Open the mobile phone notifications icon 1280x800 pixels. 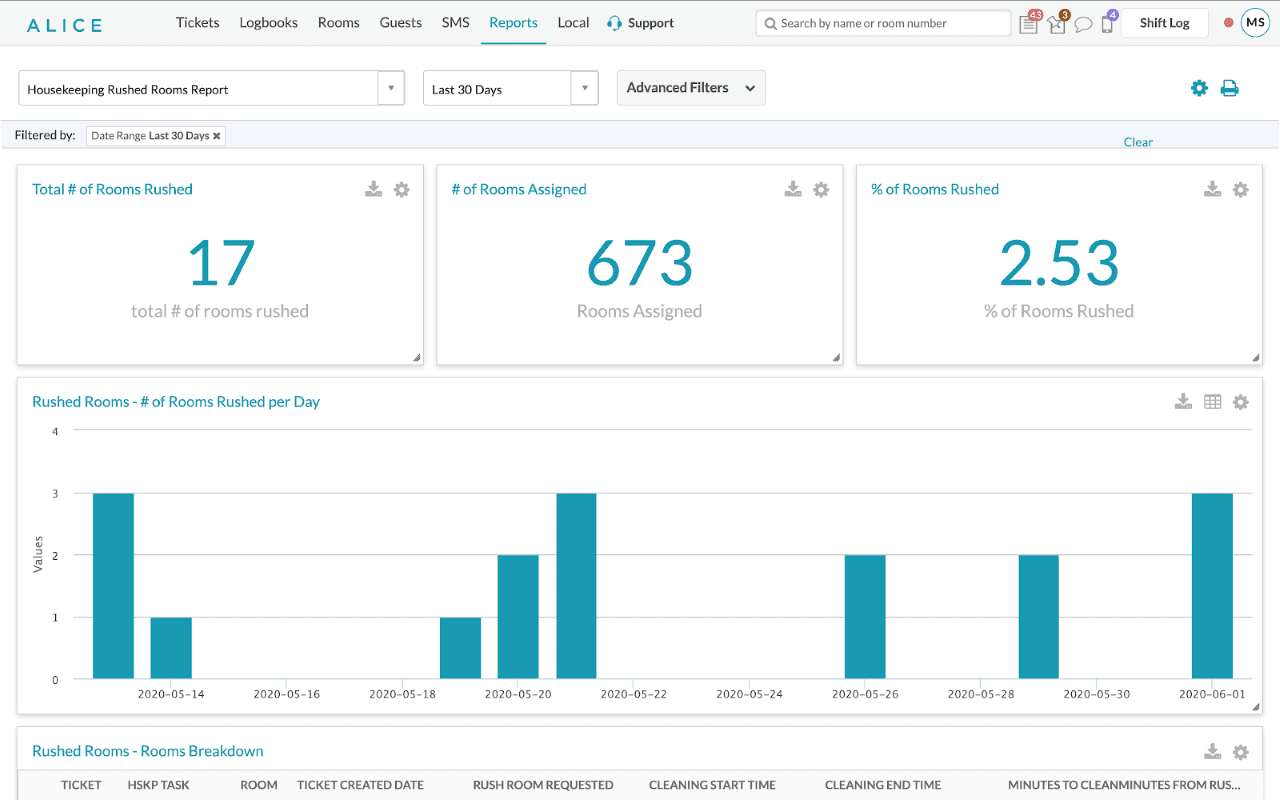(1107, 24)
